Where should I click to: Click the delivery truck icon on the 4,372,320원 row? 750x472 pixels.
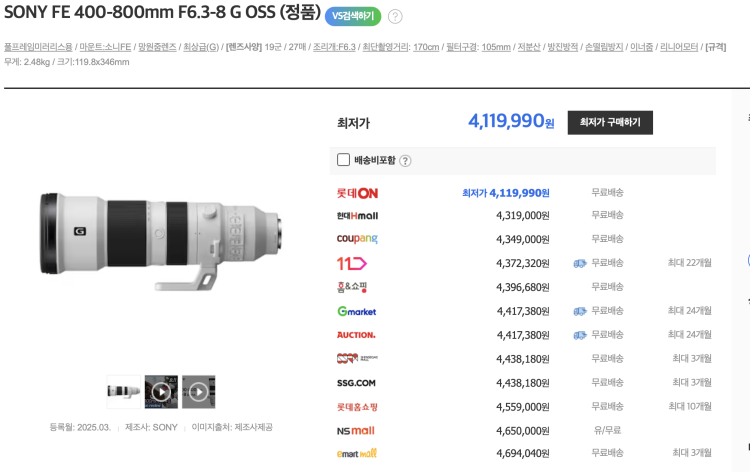coord(580,263)
